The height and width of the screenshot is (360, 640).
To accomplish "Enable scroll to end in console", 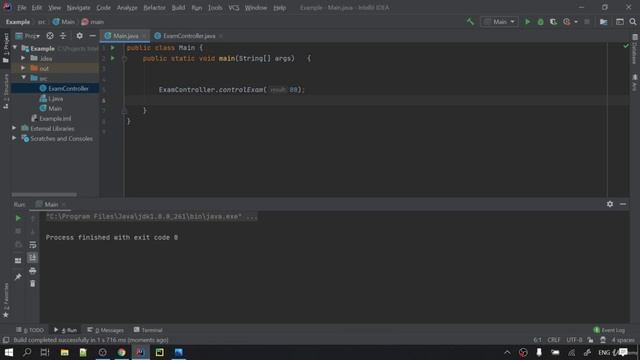I will pyautogui.click(x=33, y=258).
